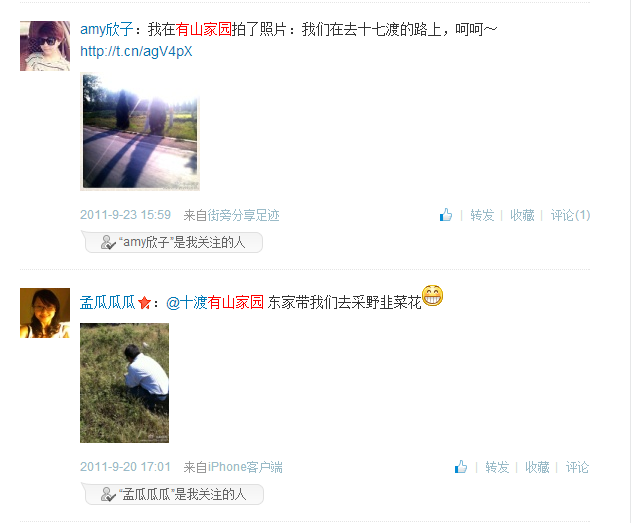Like 孟瓜瓜瓜's post with thumbs-up icon
The image size is (634, 523).
point(461,467)
